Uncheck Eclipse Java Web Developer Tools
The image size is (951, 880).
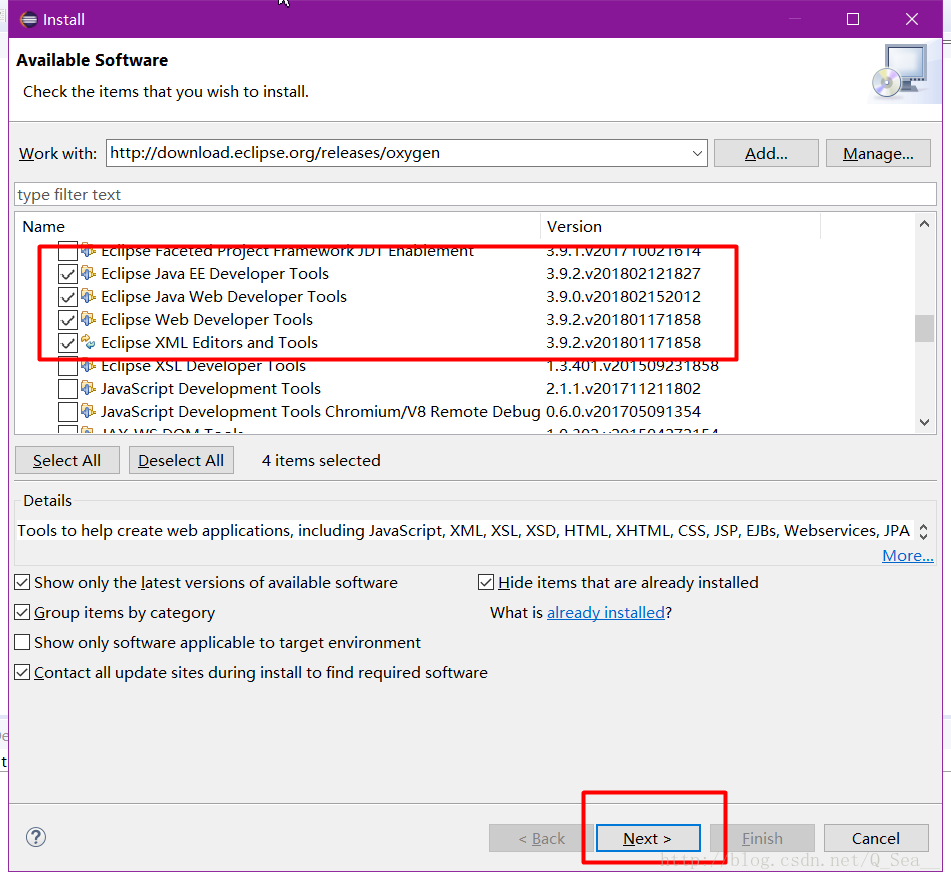coord(67,297)
